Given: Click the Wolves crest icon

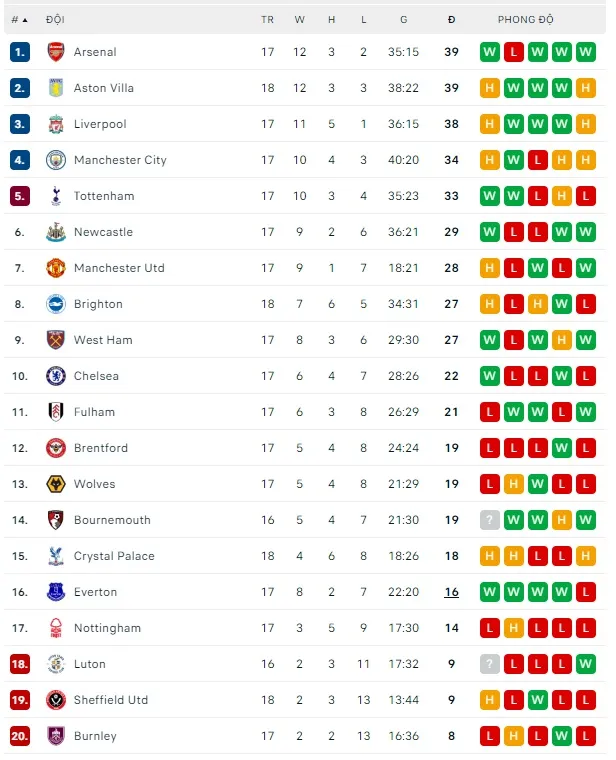Looking at the screenshot, I should (56, 484).
